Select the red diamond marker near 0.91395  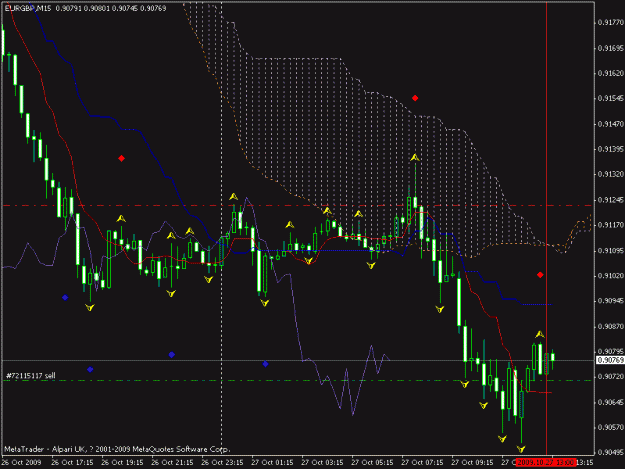122,159
